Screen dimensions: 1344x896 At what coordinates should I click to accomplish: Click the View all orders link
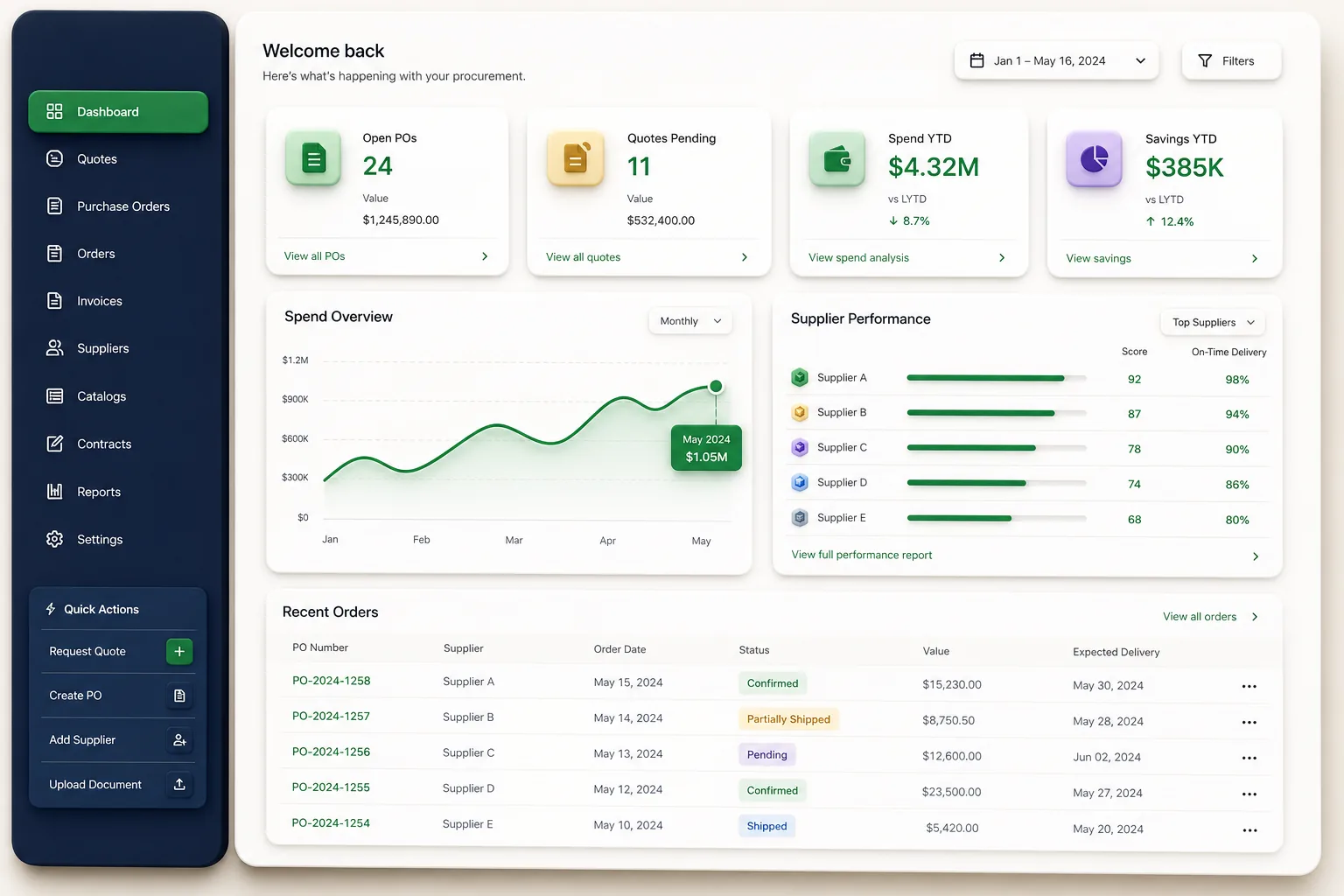[1200, 617]
